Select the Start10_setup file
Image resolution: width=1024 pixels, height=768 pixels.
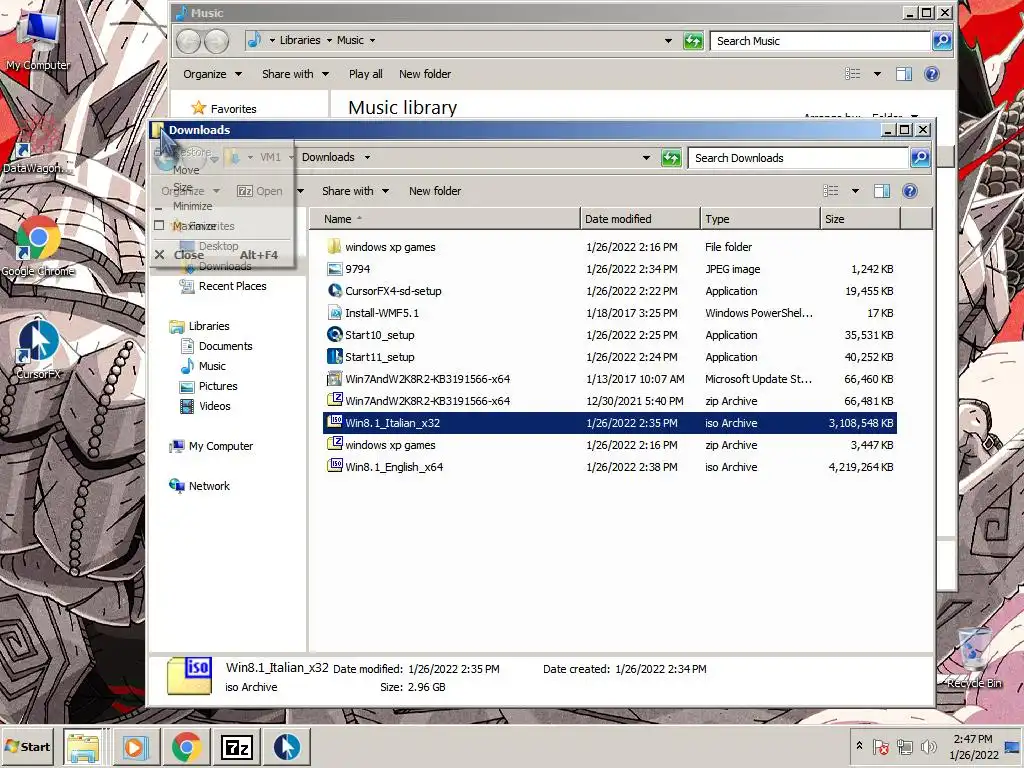pyautogui.click(x=609, y=335)
